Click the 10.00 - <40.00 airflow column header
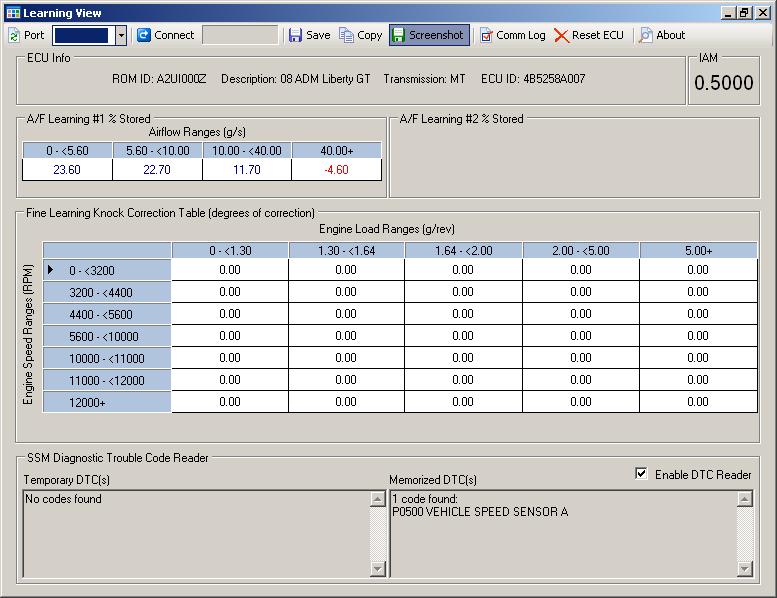777x598 pixels. [247, 151]
